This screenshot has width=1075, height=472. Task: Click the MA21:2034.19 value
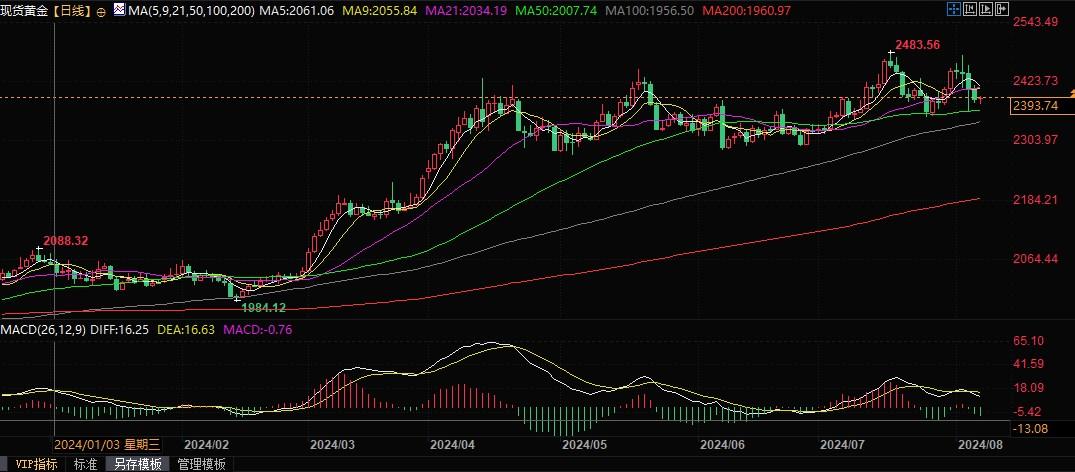coord(466,11)
